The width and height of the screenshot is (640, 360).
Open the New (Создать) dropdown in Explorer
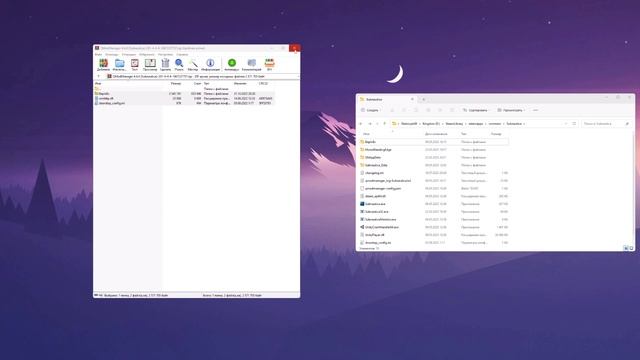[370, 110]
